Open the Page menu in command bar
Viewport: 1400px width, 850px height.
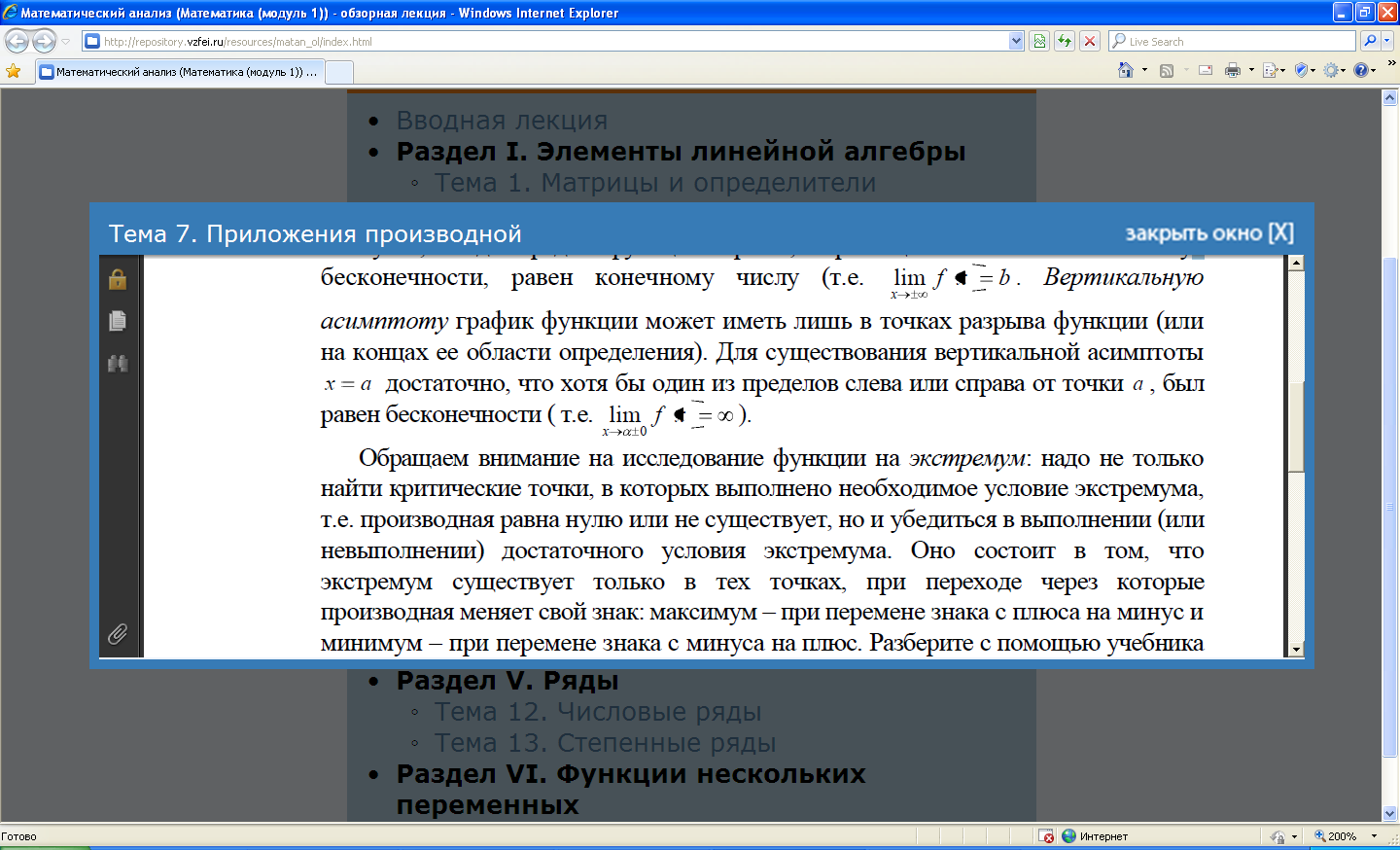pos(1274,70)
